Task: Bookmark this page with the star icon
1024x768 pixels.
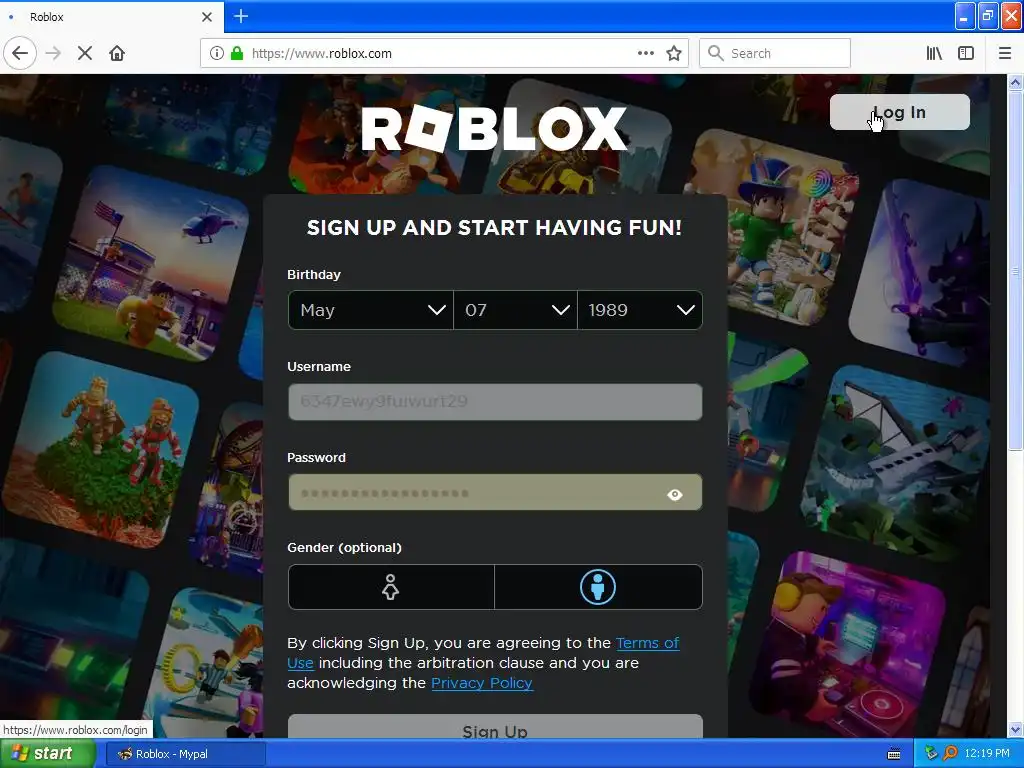Action: tap(674, 53)
